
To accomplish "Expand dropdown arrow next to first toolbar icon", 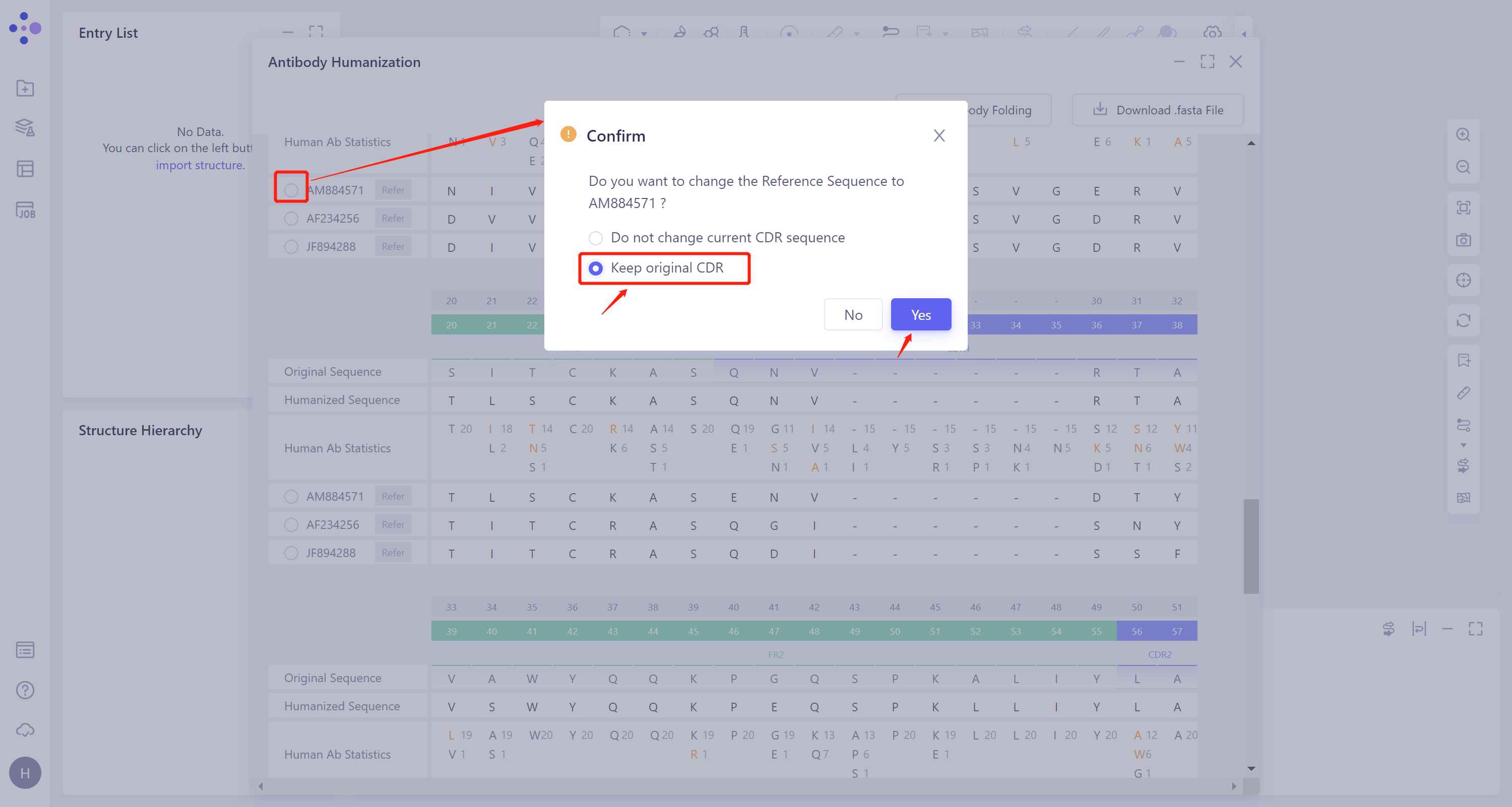I will click(644, 34).
